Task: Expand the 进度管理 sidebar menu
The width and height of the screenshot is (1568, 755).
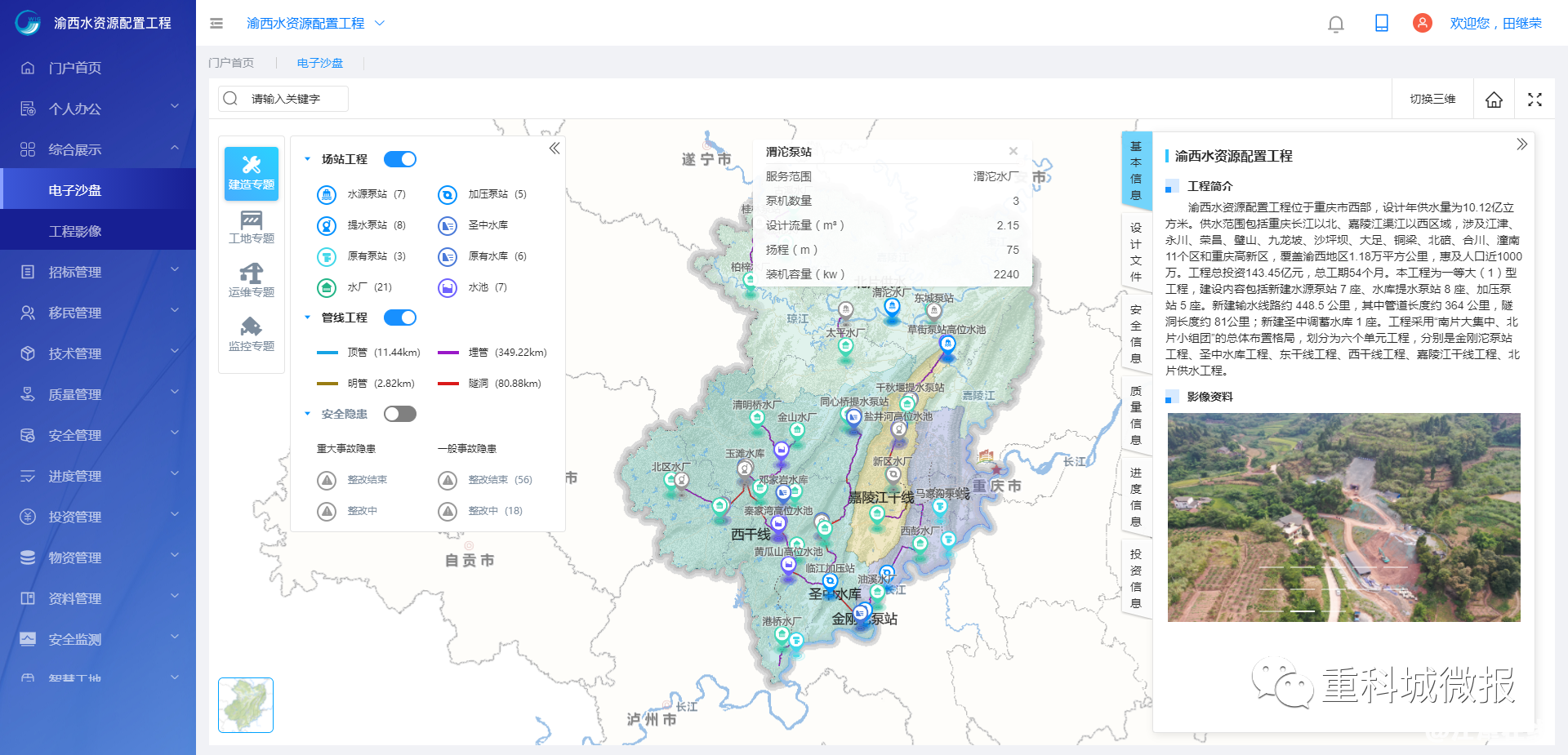Action: pos(98,476)
